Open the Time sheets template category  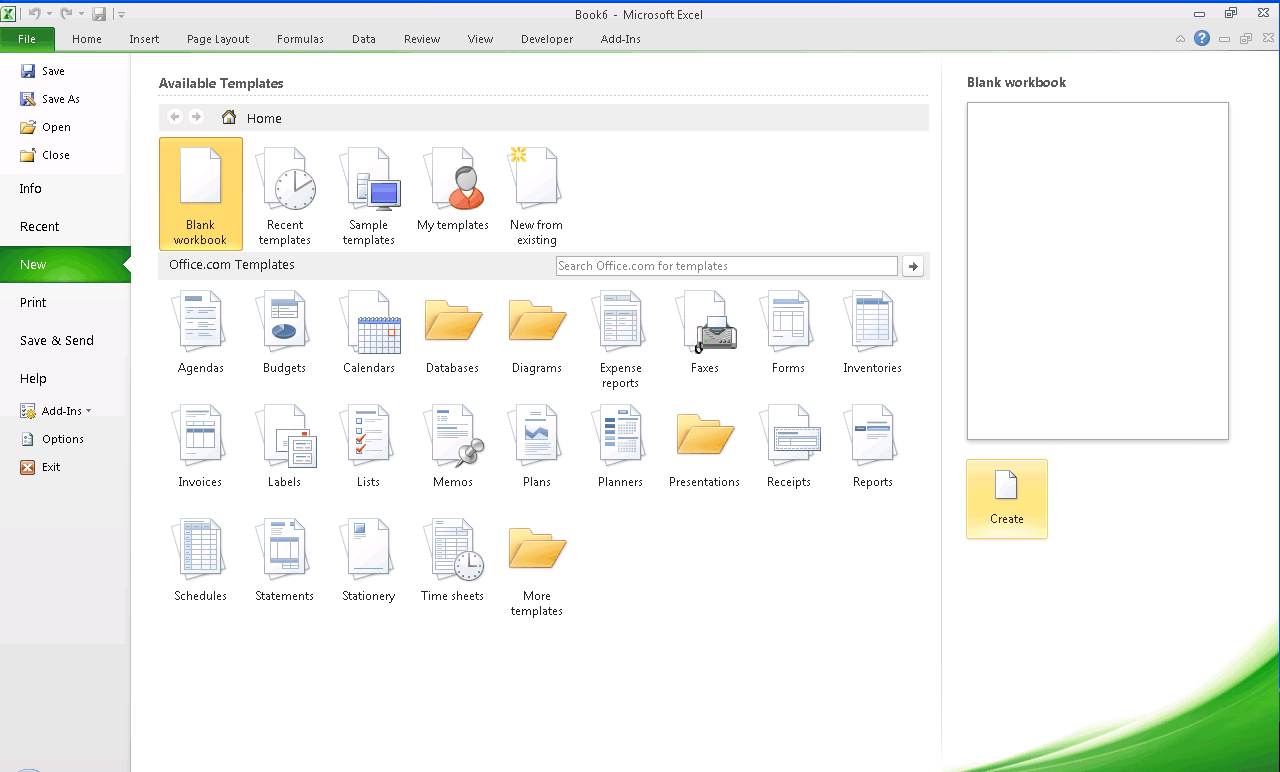[453, 559]
